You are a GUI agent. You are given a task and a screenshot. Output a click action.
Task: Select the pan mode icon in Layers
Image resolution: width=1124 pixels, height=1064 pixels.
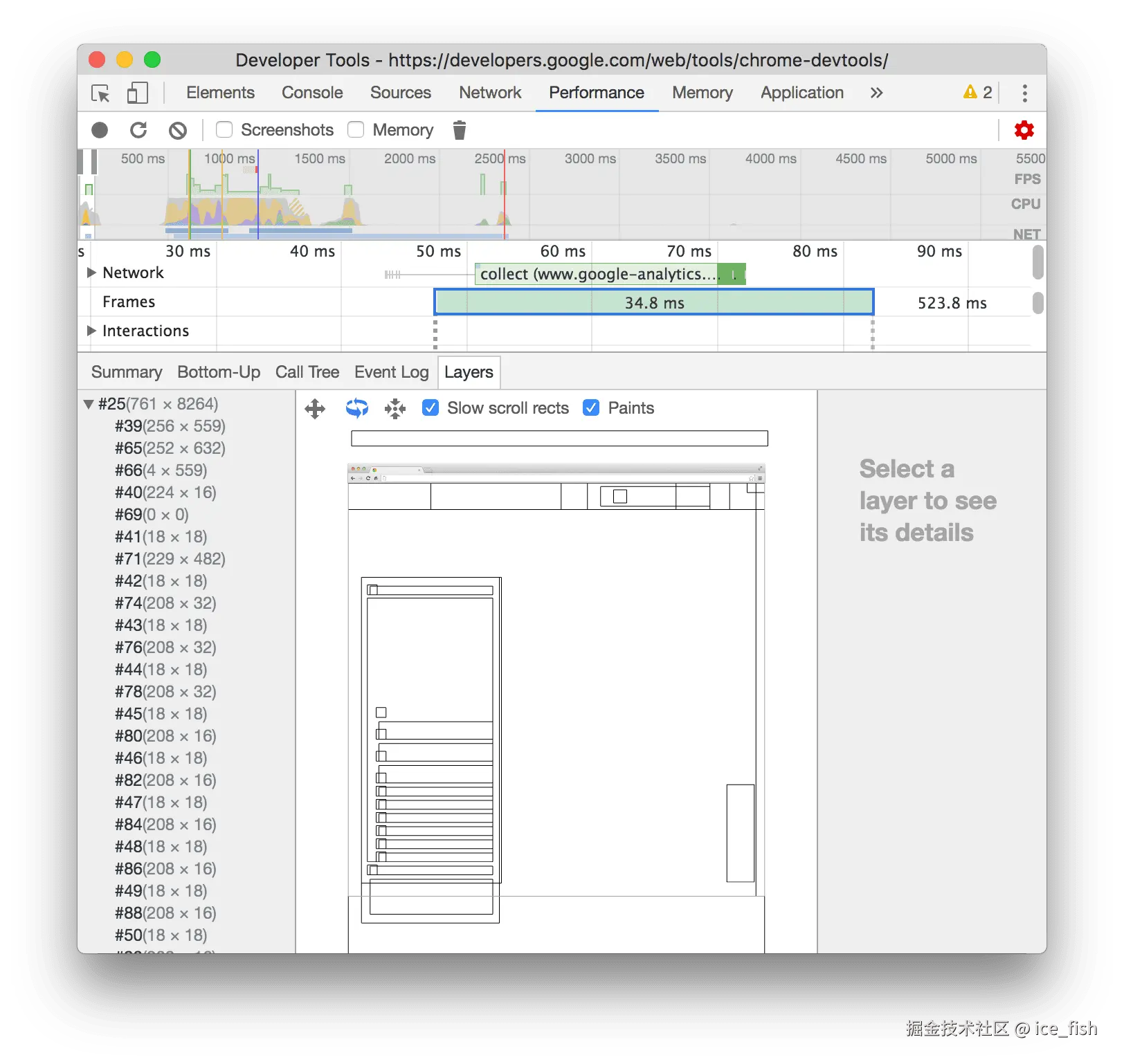click(x=315, y=409)
